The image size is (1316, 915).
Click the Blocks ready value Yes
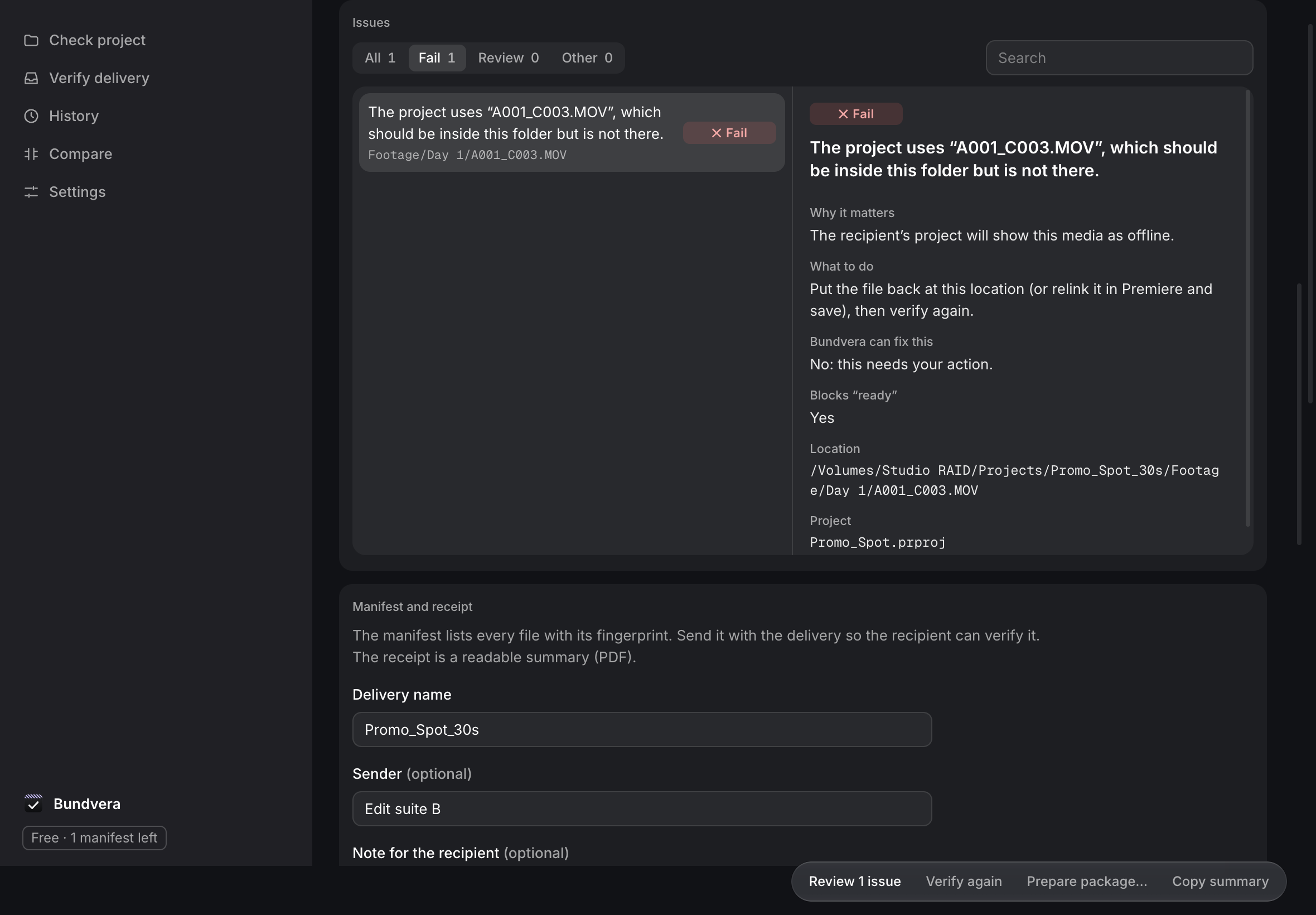pos(821,418)
